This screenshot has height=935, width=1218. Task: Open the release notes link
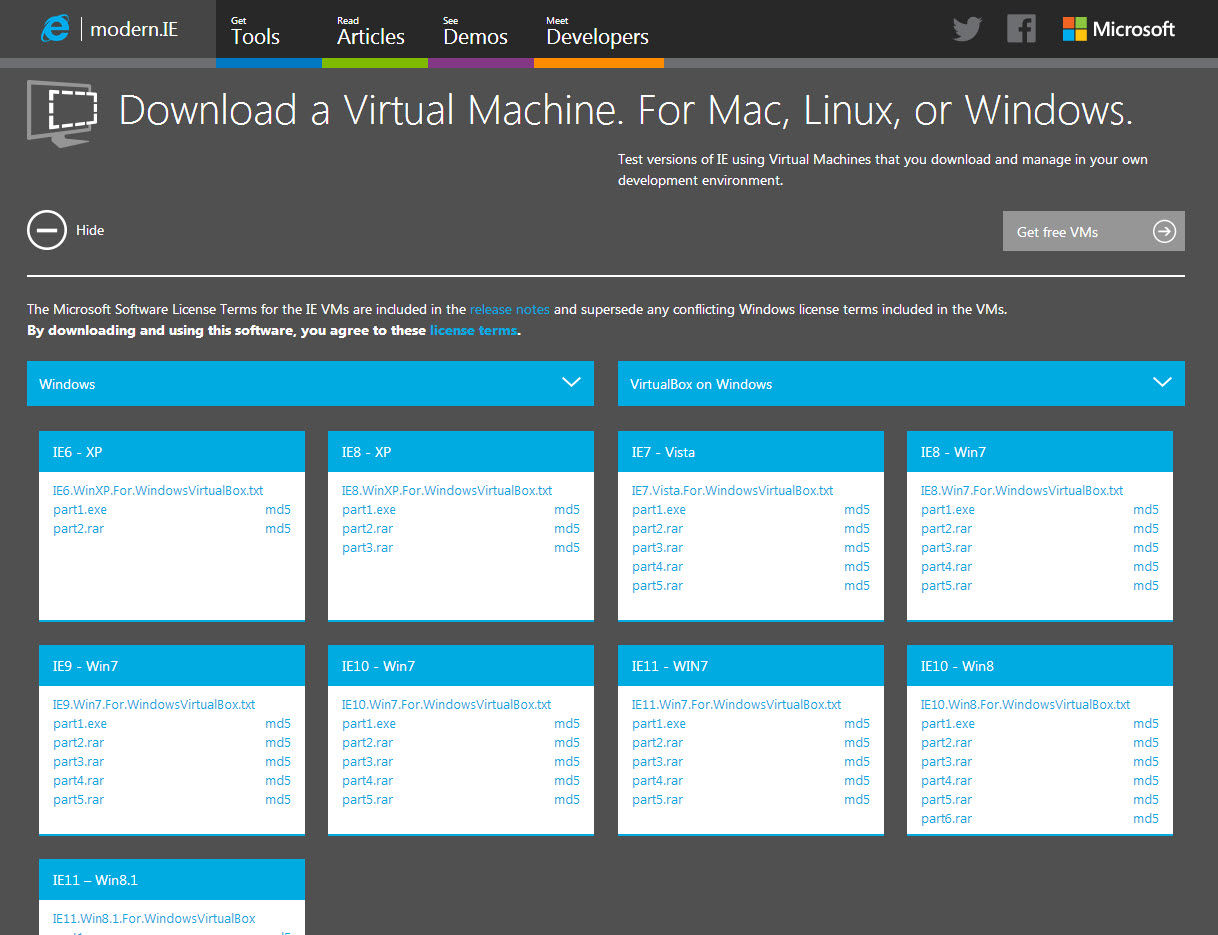click(510, 309)
